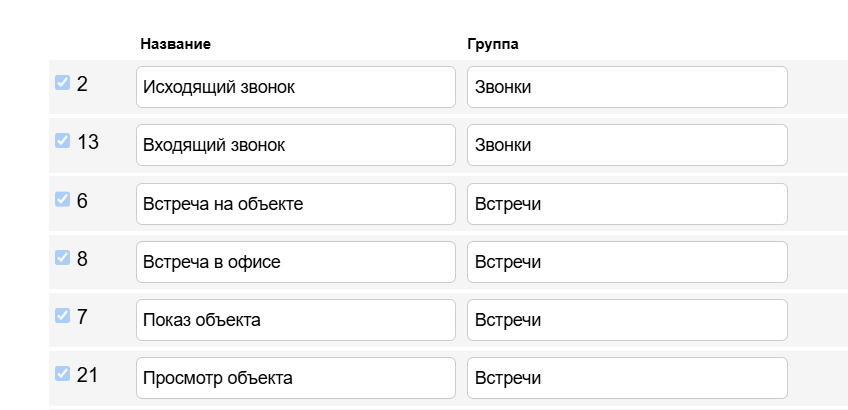Disable the checkbox for row 6
This screenshot has width=848, height=410.
(62, 199)
